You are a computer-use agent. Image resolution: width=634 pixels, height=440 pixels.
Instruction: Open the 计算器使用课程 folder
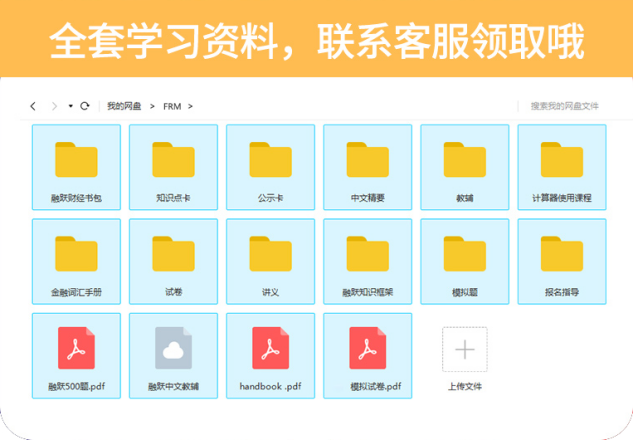click(561, 163)
